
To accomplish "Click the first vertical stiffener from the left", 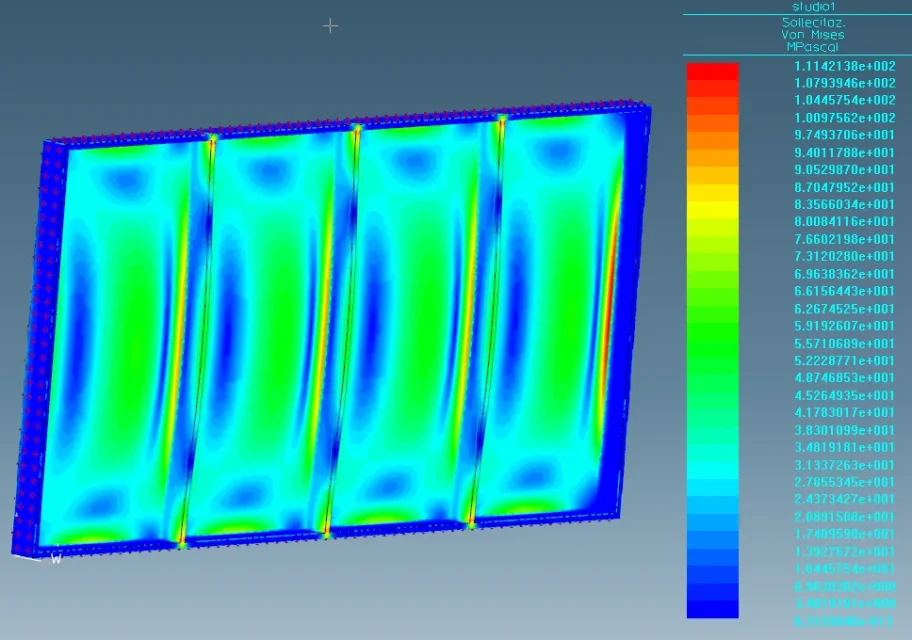I will pos(198,330).
